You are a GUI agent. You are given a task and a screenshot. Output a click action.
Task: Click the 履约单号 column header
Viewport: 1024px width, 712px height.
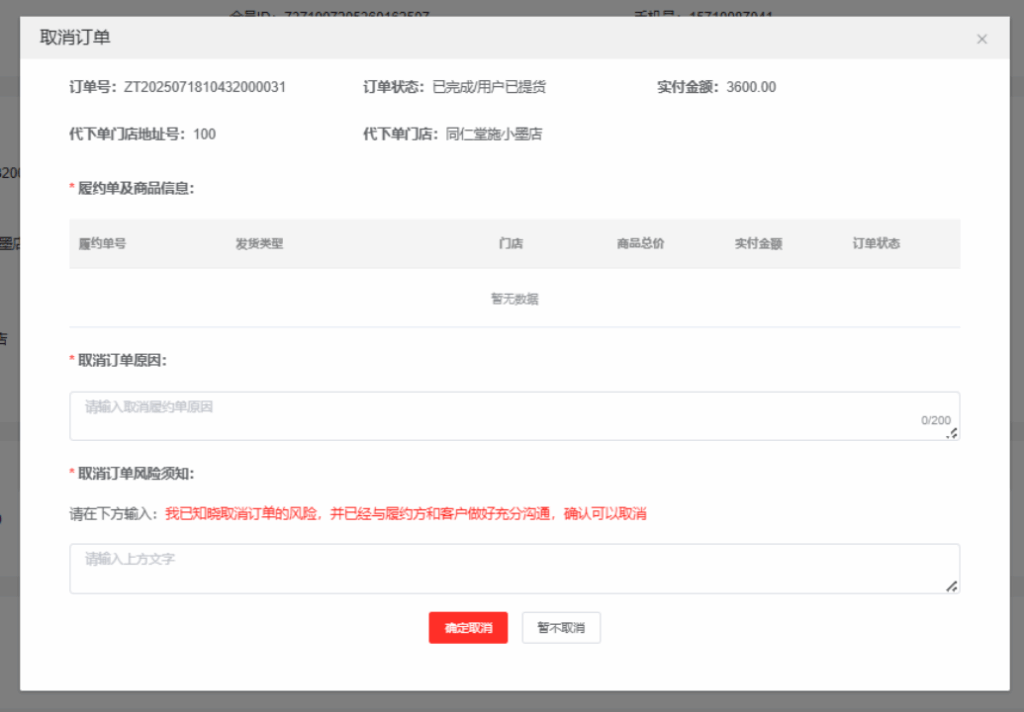coord(102,243)
